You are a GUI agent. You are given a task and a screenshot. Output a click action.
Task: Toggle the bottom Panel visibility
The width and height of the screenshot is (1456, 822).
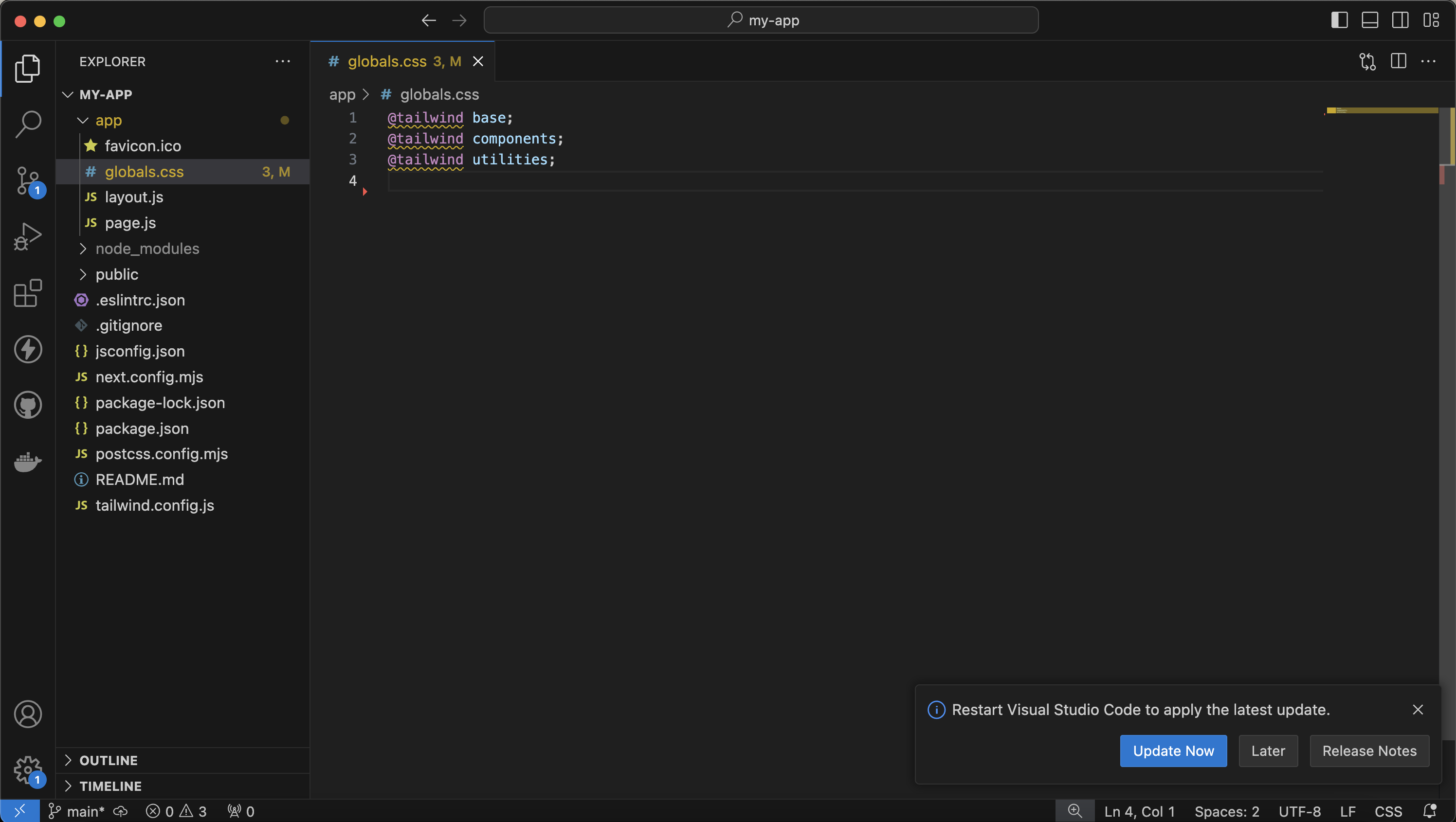pos(1369,20)
